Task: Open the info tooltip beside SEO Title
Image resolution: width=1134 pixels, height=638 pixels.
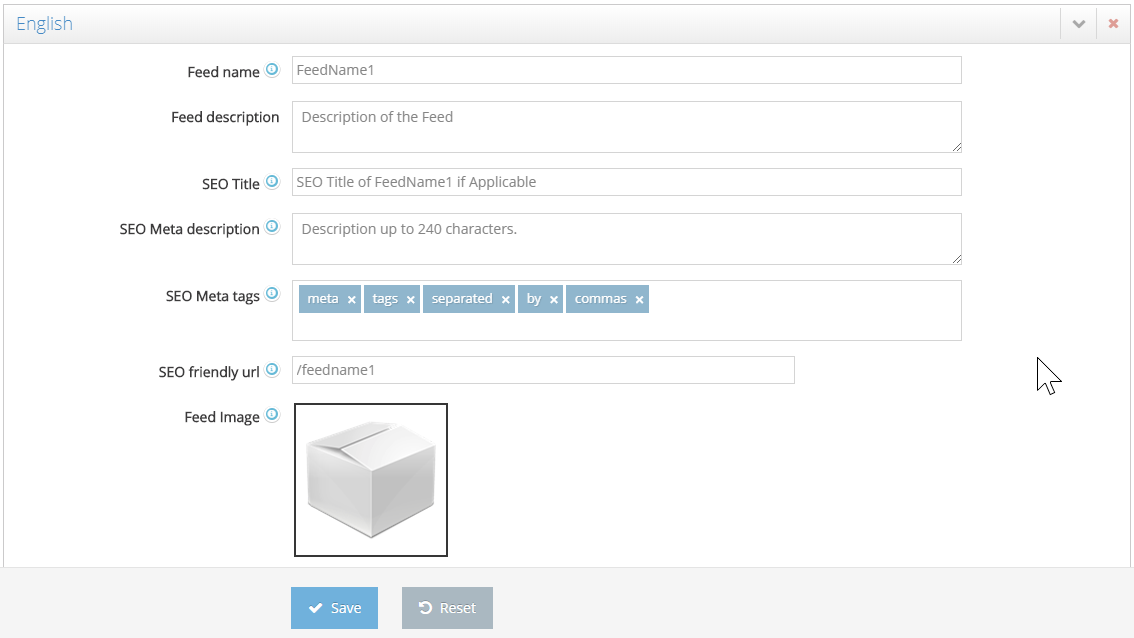Action: pyautogui.click(x=271, y=181)
